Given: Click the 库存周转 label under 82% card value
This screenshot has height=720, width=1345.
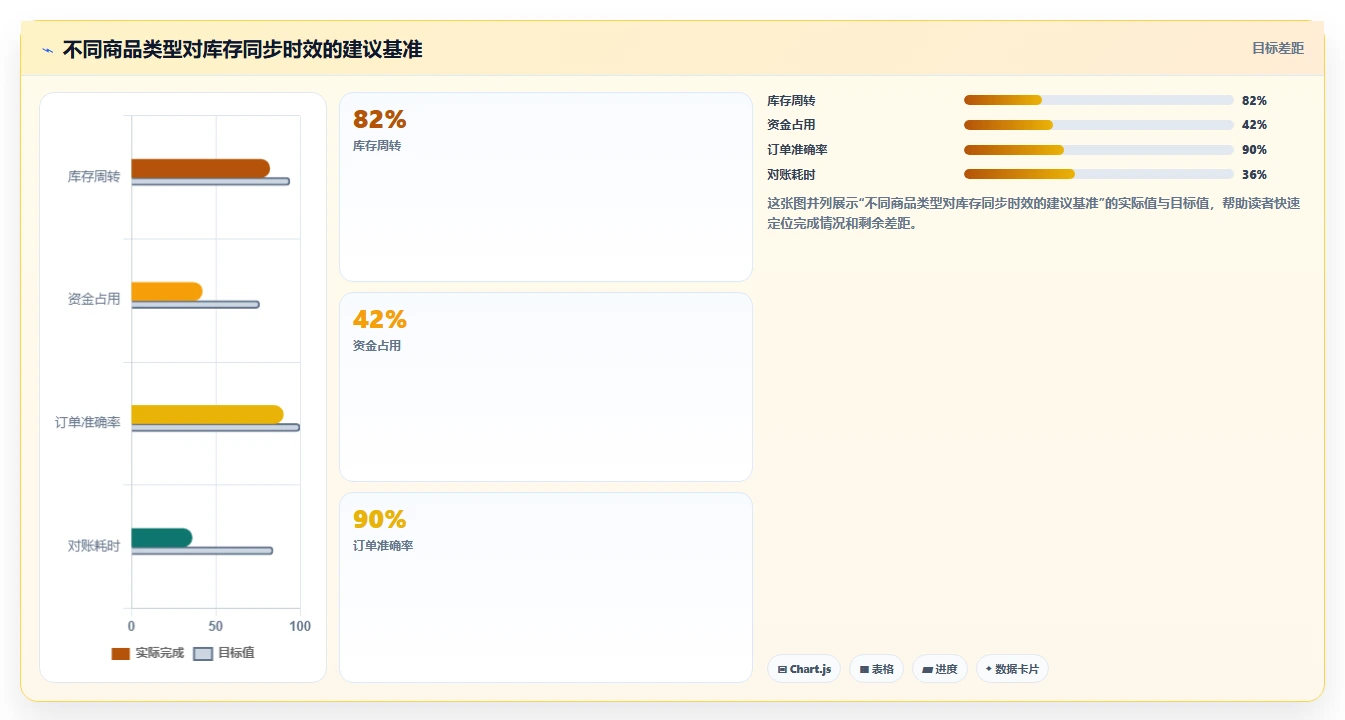Looking at the screenshot, I should pos(377,146).
